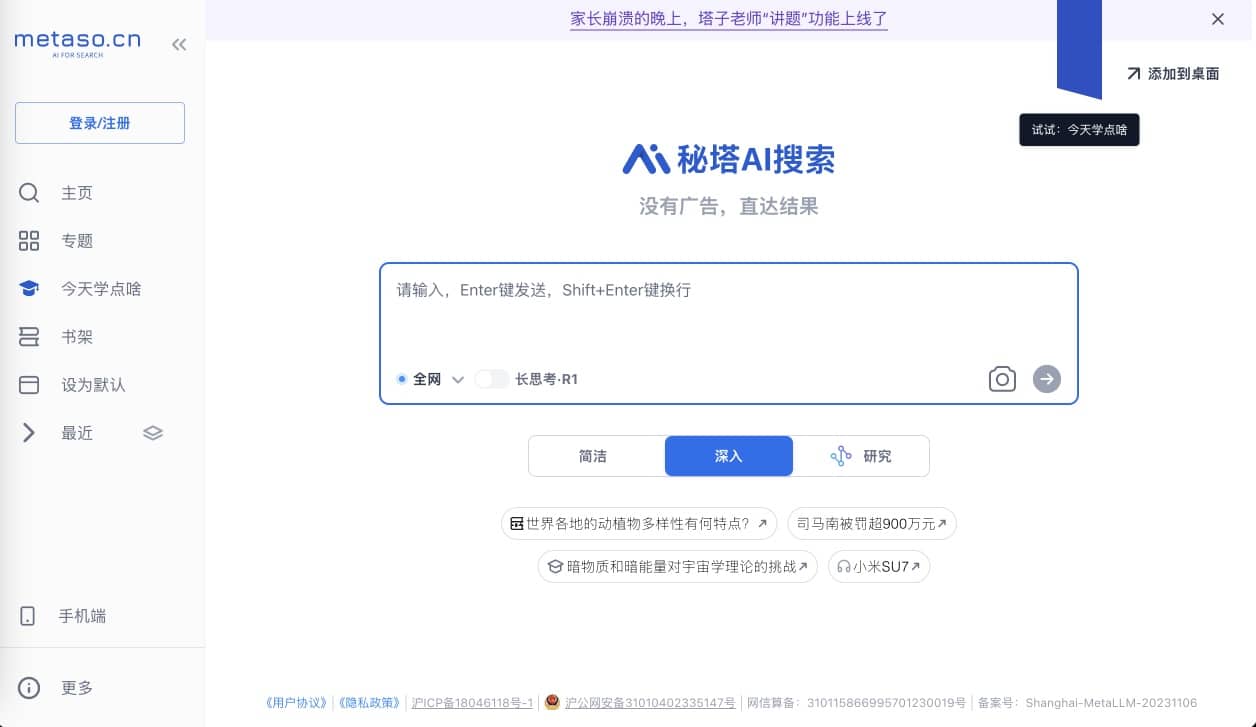Toggle 长思考·R1 switch
This screenshot has width=1256, height=727.
point(491,379)
